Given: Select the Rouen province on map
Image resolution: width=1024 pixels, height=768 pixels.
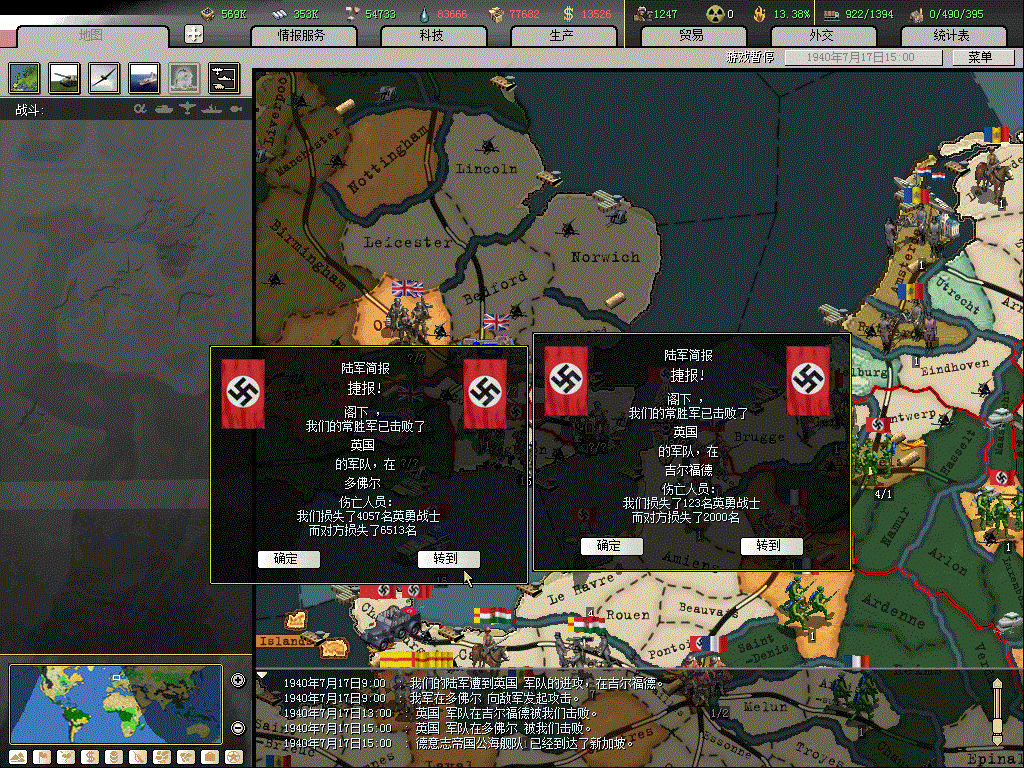Looking at the screenshot, I should [628, 615].
